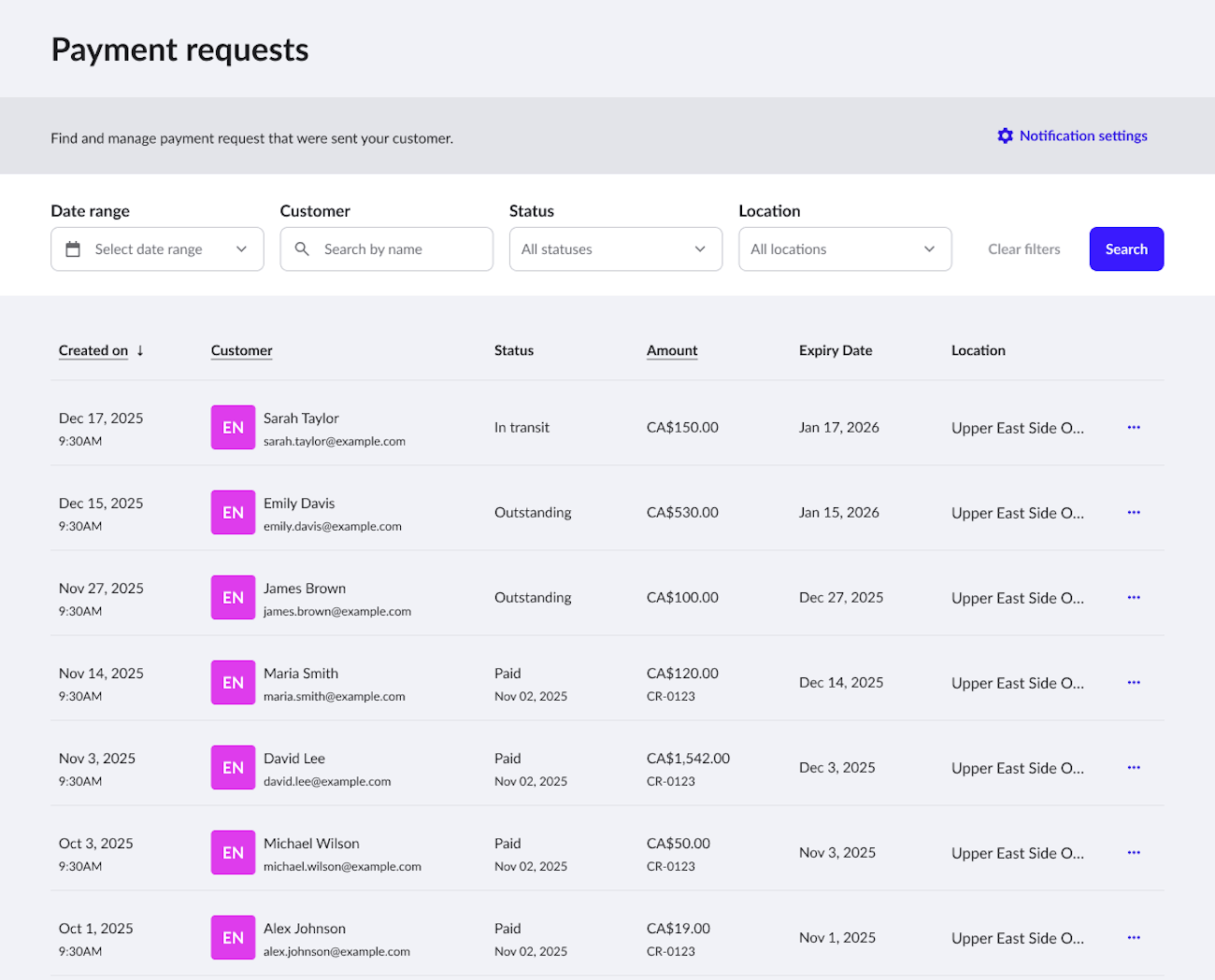Image resolution: width=1215 pixels, height=980 pixels.
Task: Click michael.wilson@example.com email
Action: point(342,866)
